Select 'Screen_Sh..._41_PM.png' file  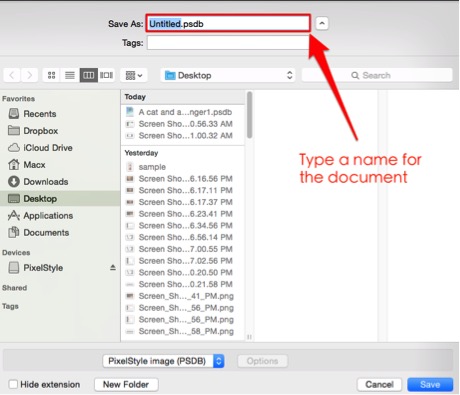point(183,296)
